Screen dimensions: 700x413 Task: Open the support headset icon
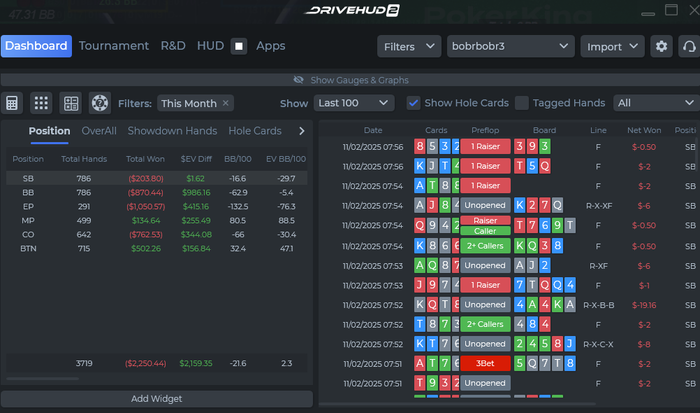tap(689, 46)
